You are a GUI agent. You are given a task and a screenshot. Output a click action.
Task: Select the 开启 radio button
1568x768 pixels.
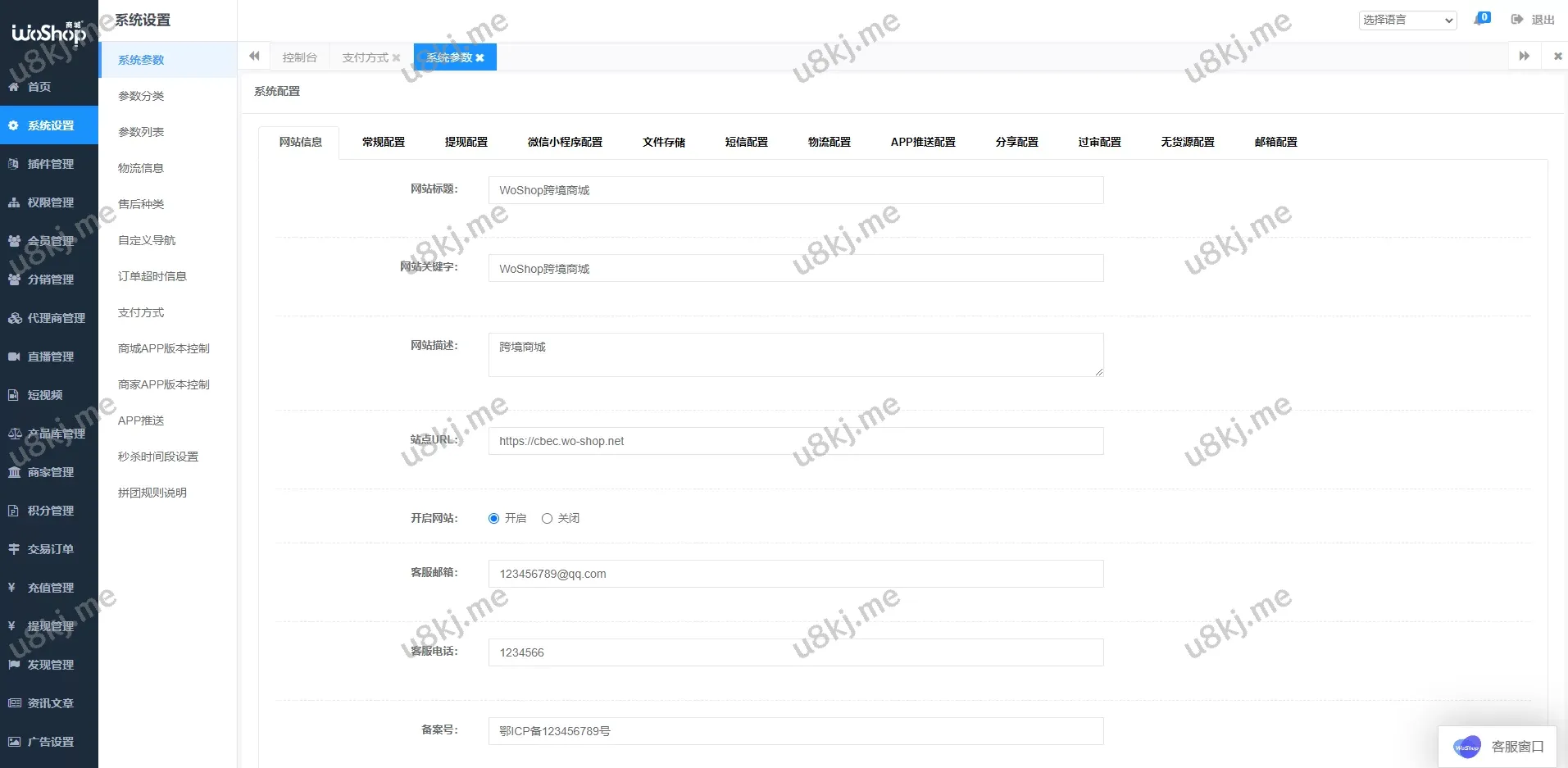493,518
